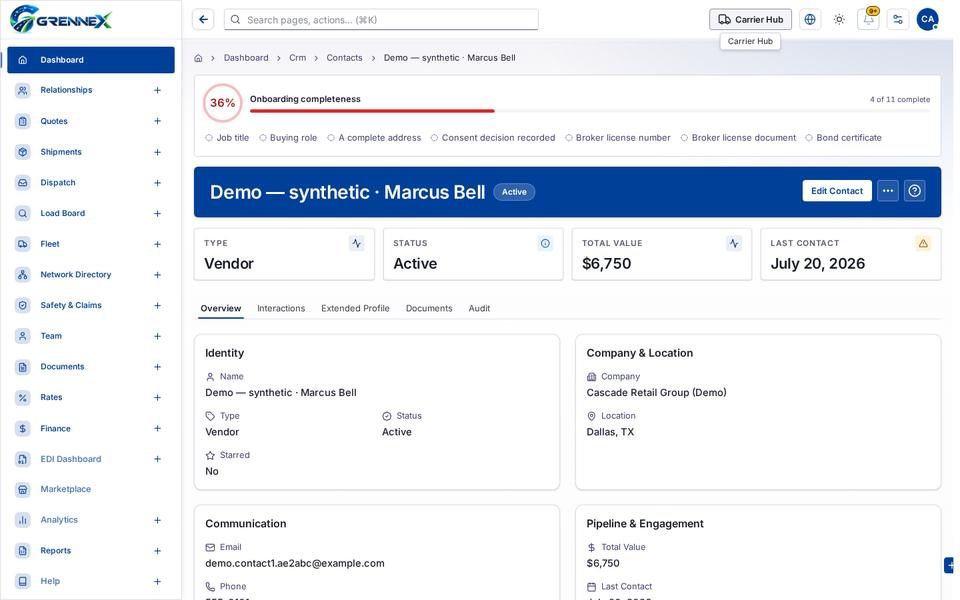This screenshot has width=960, height=600.
Task: Click the activity icon on the Type card
Action: point(356,244)
